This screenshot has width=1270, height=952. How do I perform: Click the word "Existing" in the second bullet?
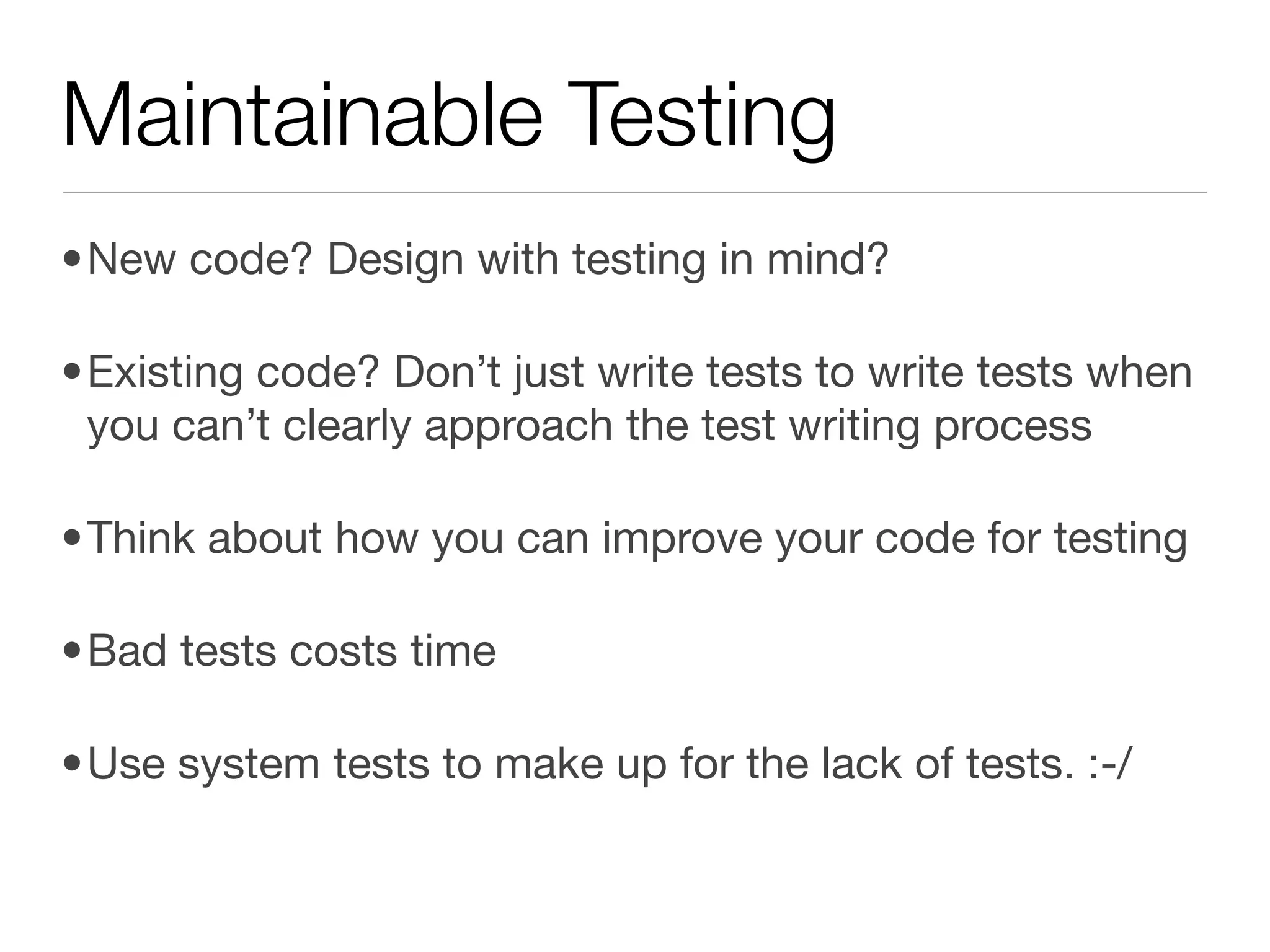[x=165, y=372]
